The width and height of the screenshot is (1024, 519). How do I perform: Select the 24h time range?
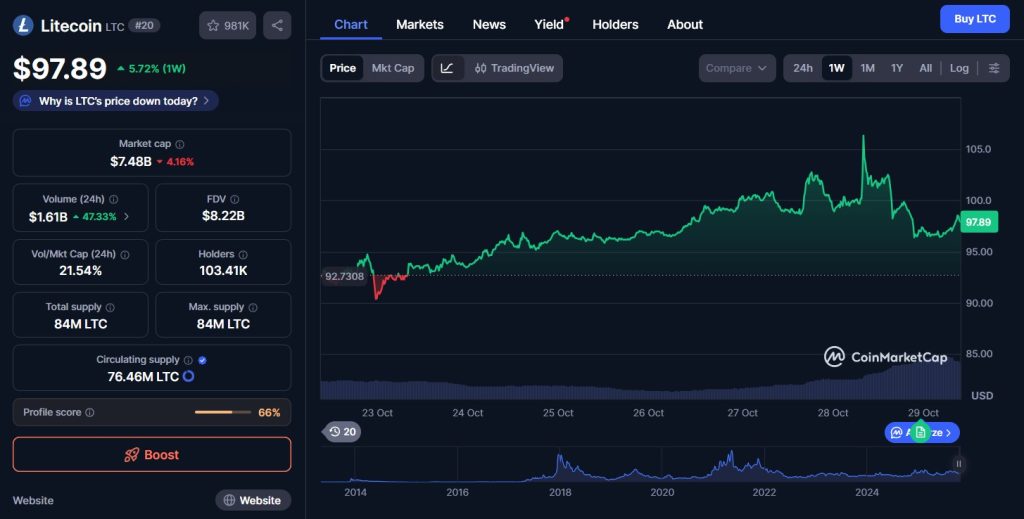802,68
